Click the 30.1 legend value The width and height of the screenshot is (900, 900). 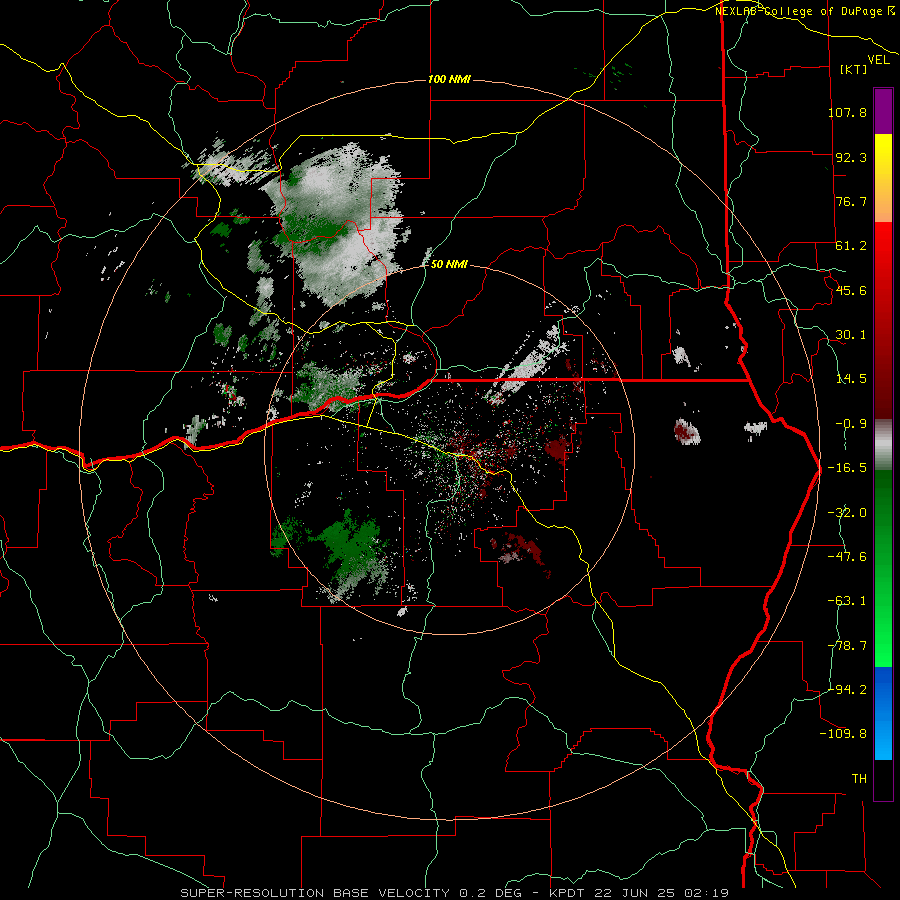point(851,334)
